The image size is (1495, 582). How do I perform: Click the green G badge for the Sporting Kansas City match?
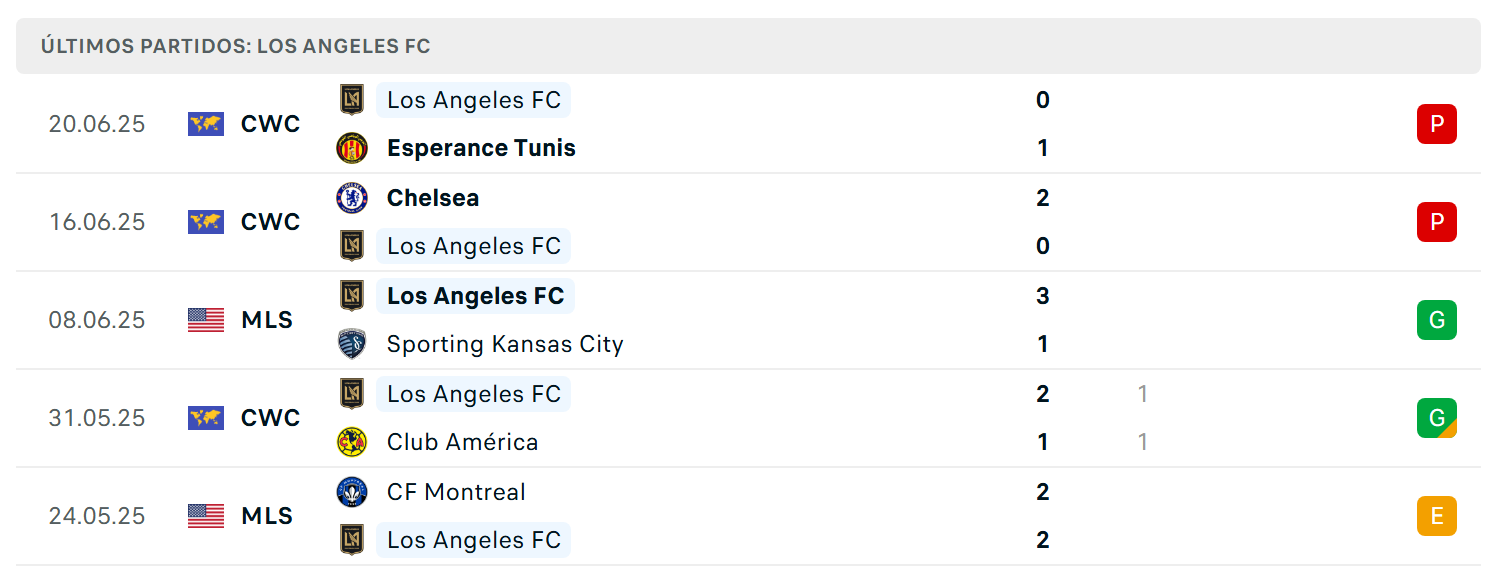[x=1437, y=320]
